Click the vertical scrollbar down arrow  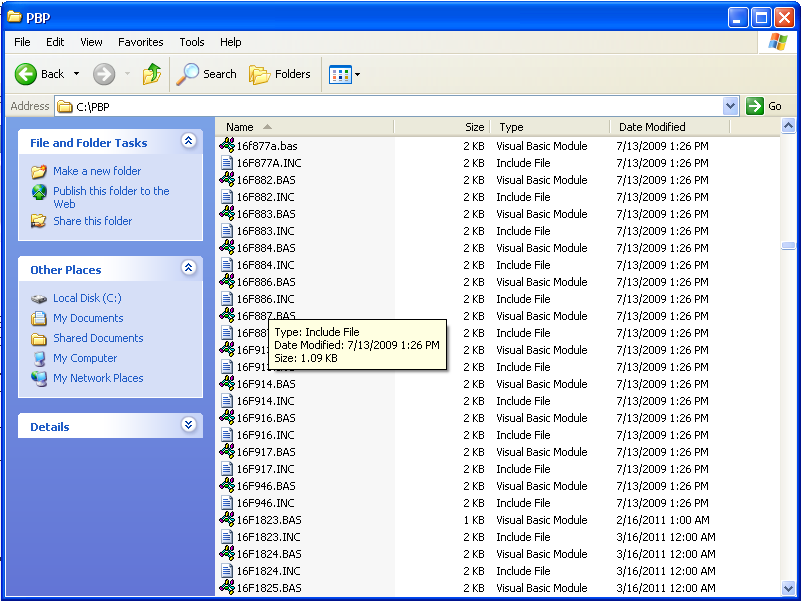point(789,588)
